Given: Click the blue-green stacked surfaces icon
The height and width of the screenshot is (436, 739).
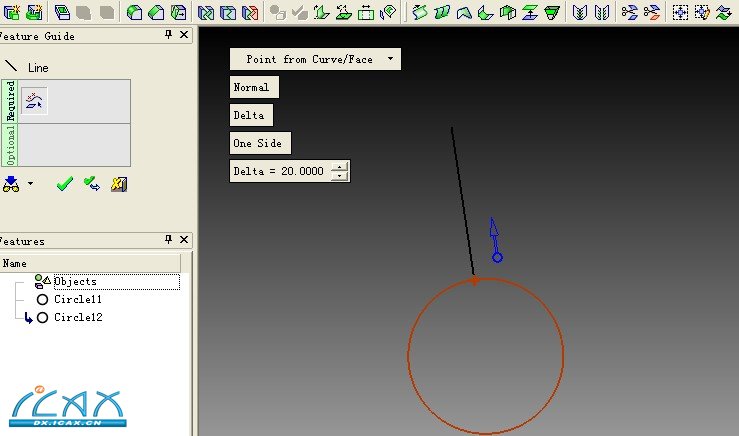Looking at the screenshot, I should coord(723,12).
